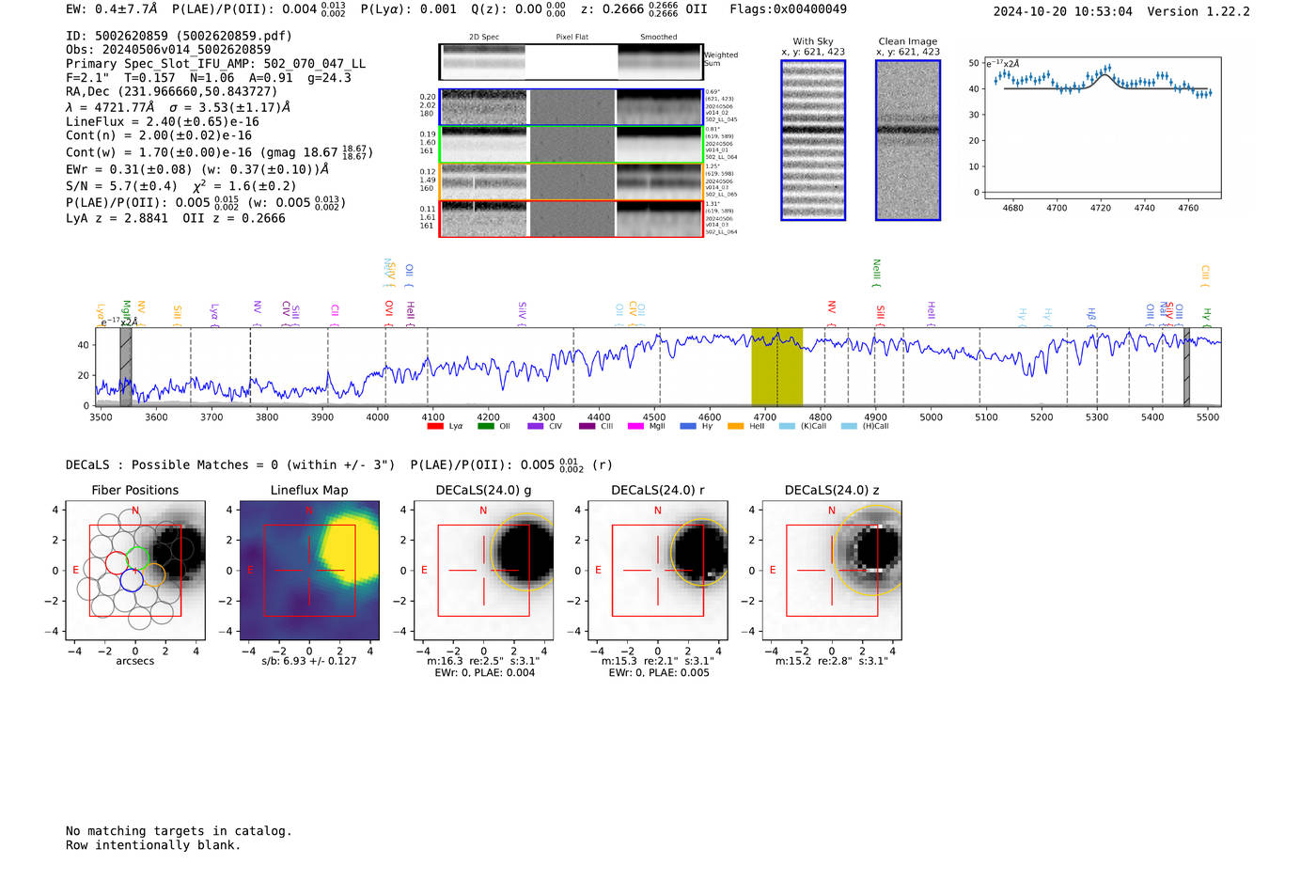Click the z: 0.2666 OII header value
Viewport: 1316px width, 896px height.
tap(644, 9)
